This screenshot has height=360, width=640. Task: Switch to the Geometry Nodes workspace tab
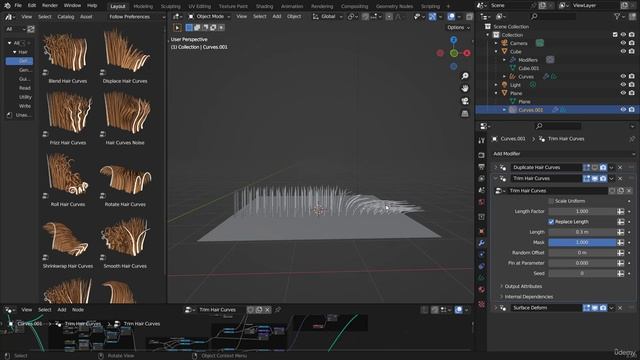[394, 7]
